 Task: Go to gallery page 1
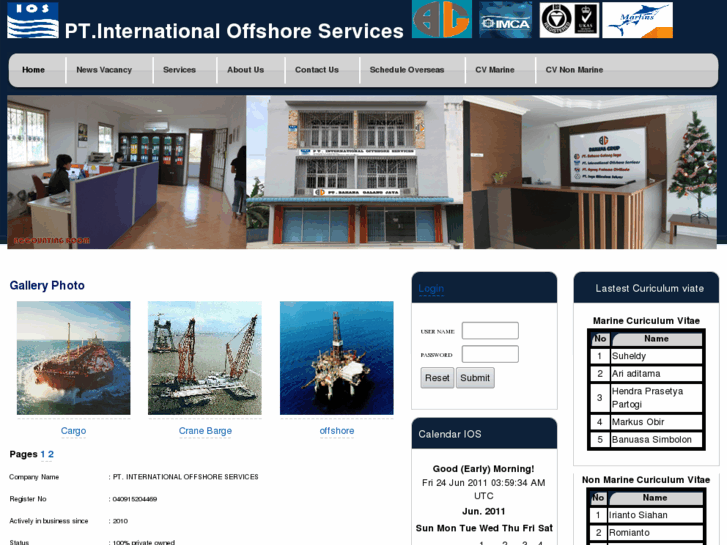coord(43,454)
